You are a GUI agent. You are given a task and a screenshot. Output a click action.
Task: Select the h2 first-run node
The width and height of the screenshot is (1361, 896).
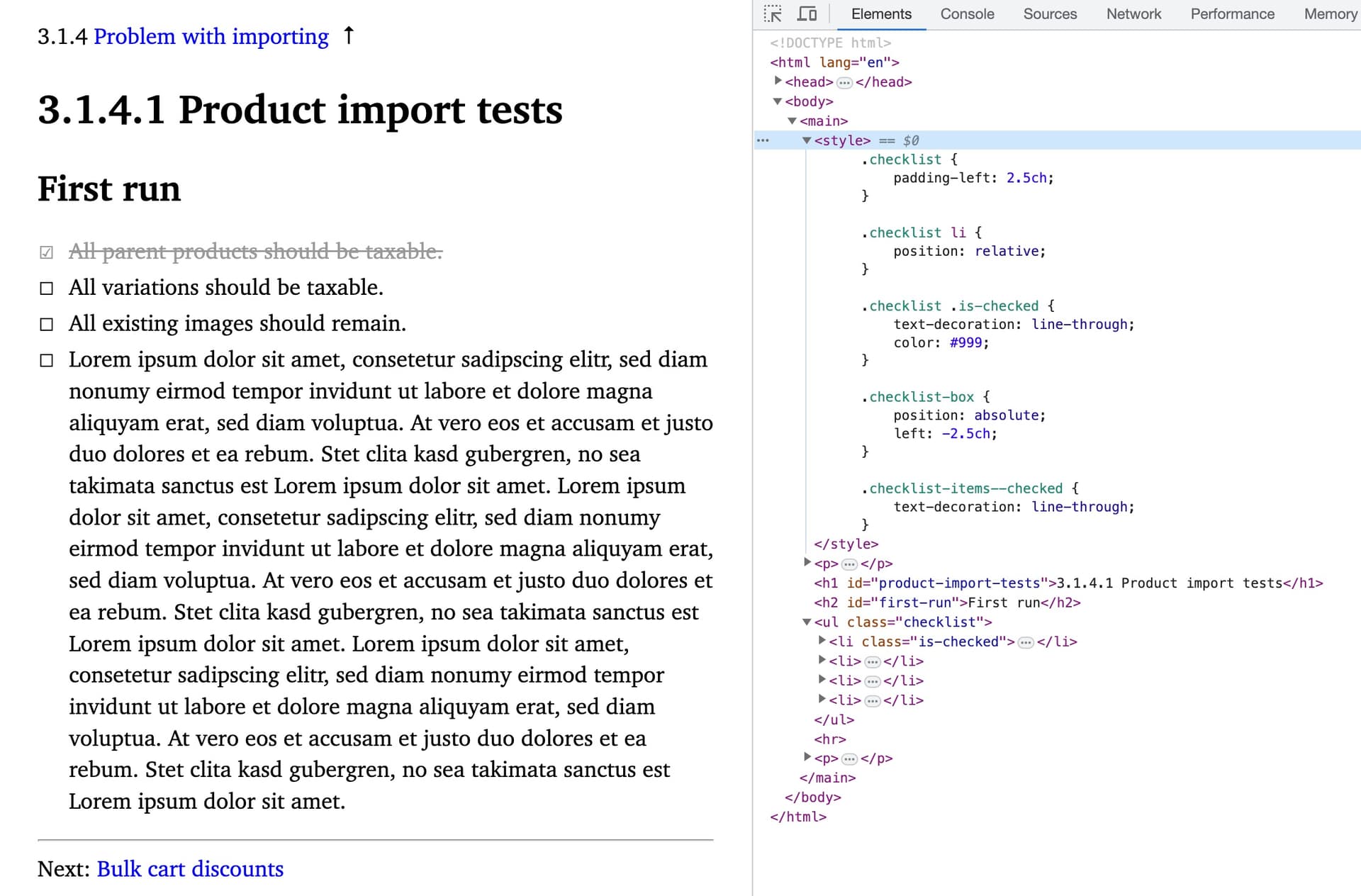[x=947, y=603]
